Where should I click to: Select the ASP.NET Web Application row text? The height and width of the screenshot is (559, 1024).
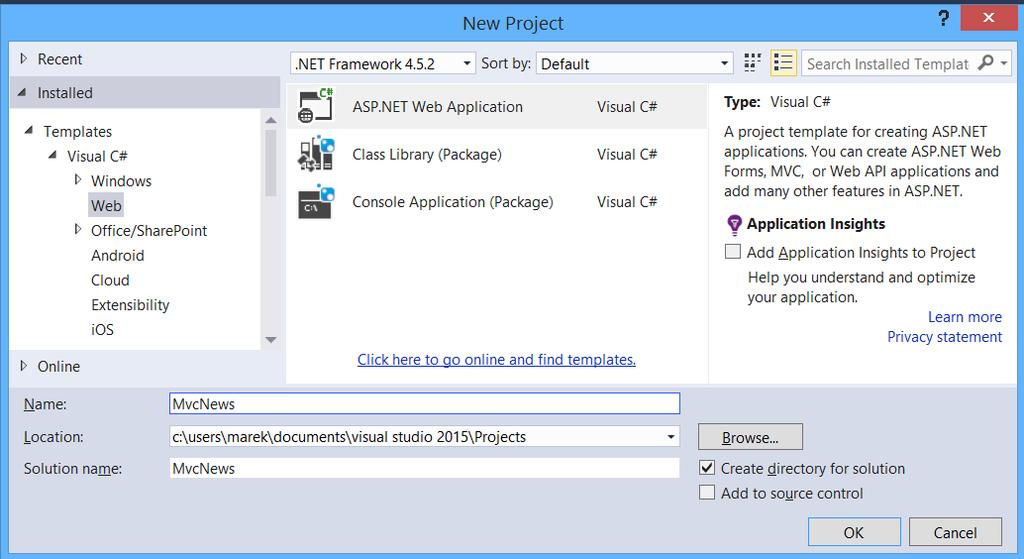(x=438, y=106)
